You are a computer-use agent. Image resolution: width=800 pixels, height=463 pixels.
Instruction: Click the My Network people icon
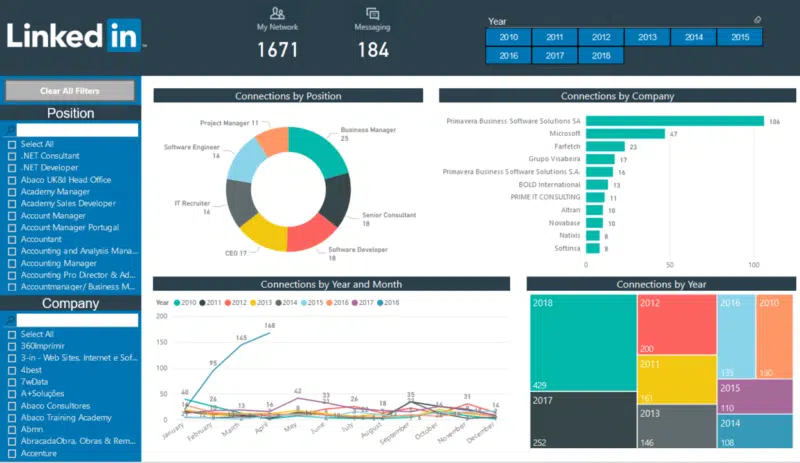pos(278,13)
